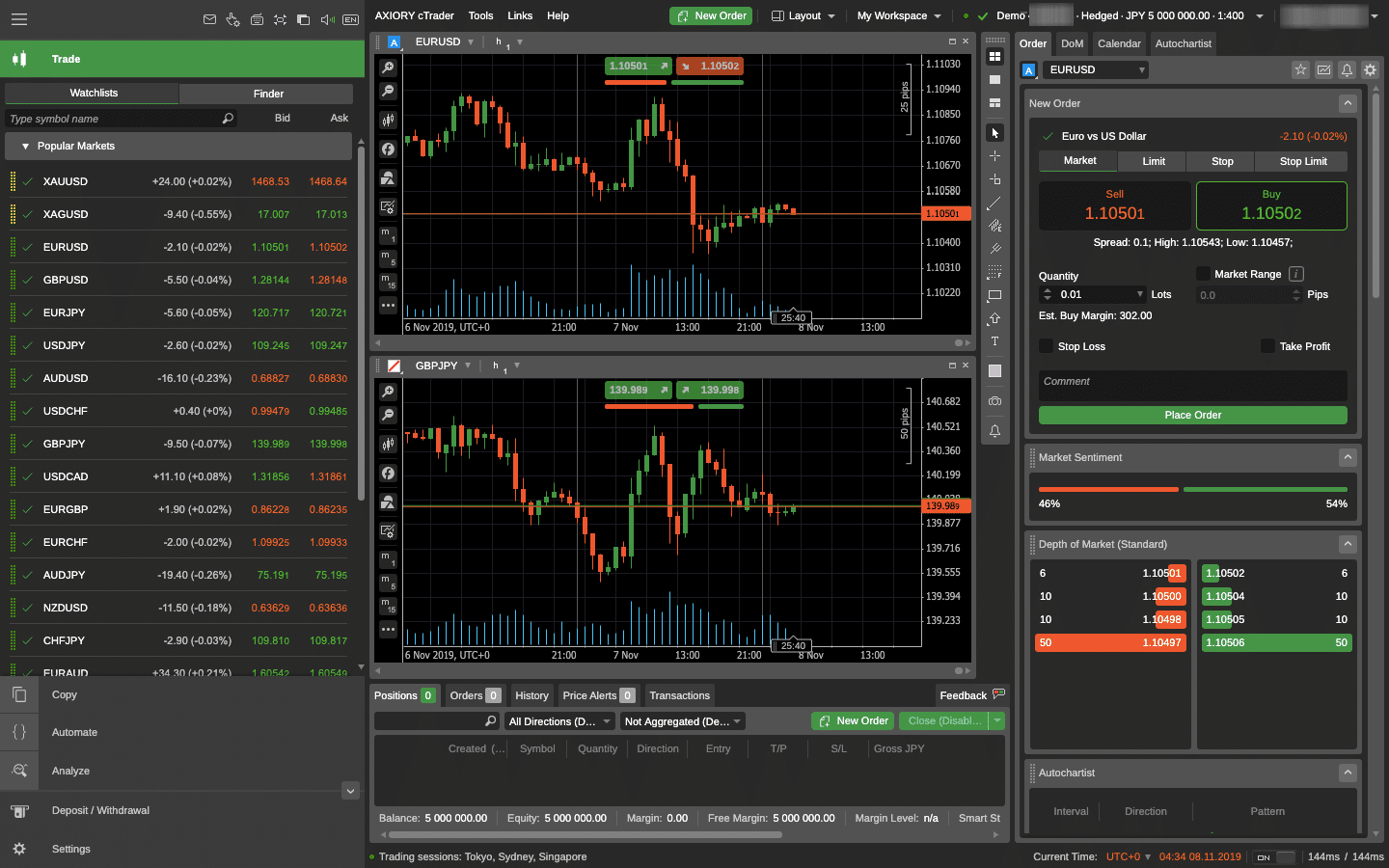Screen dimensions: 1389x868
Task: Select the crosshair drawing tool
Action: point(994,156)
